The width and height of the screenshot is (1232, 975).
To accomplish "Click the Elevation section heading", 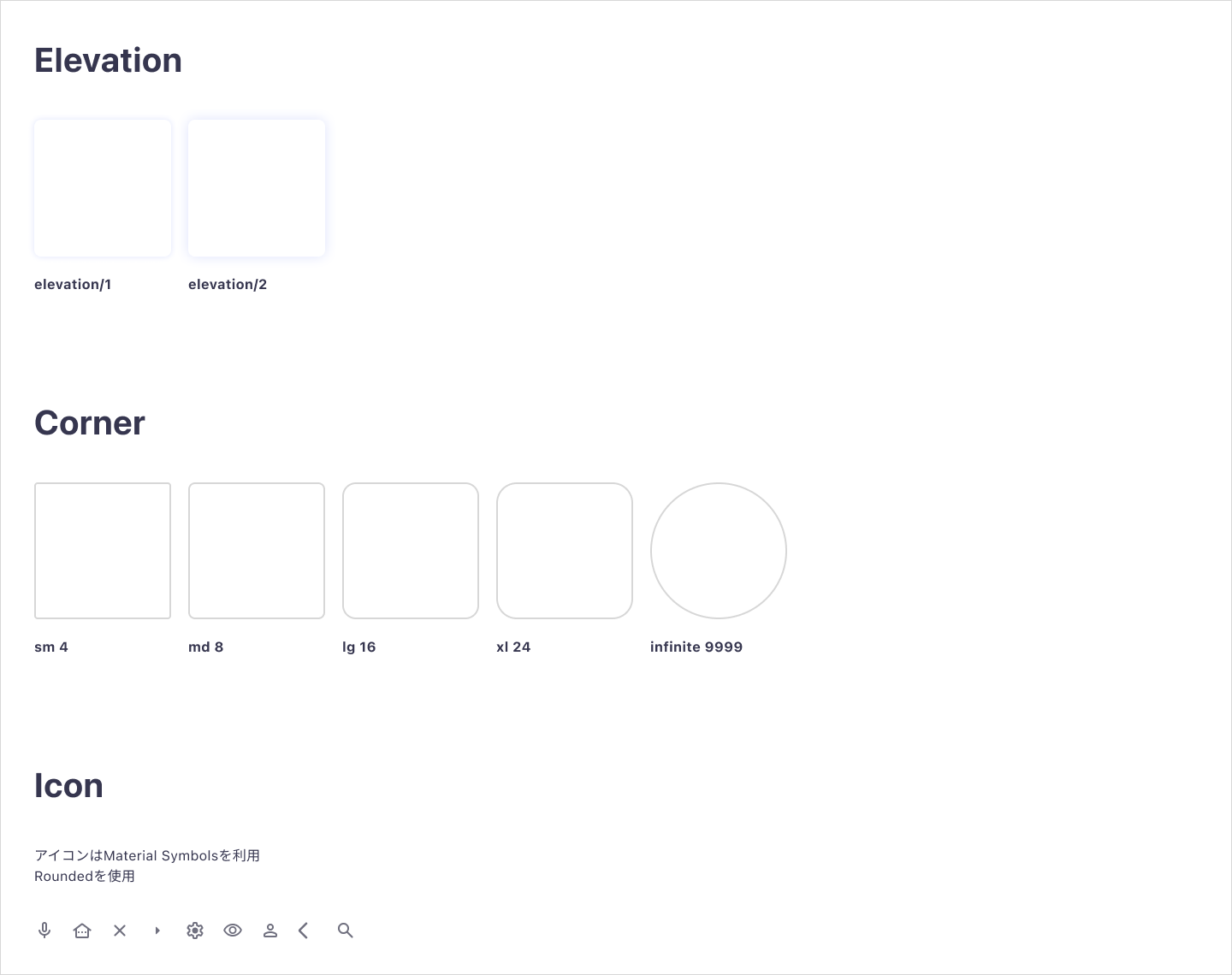I will (108, 61).
